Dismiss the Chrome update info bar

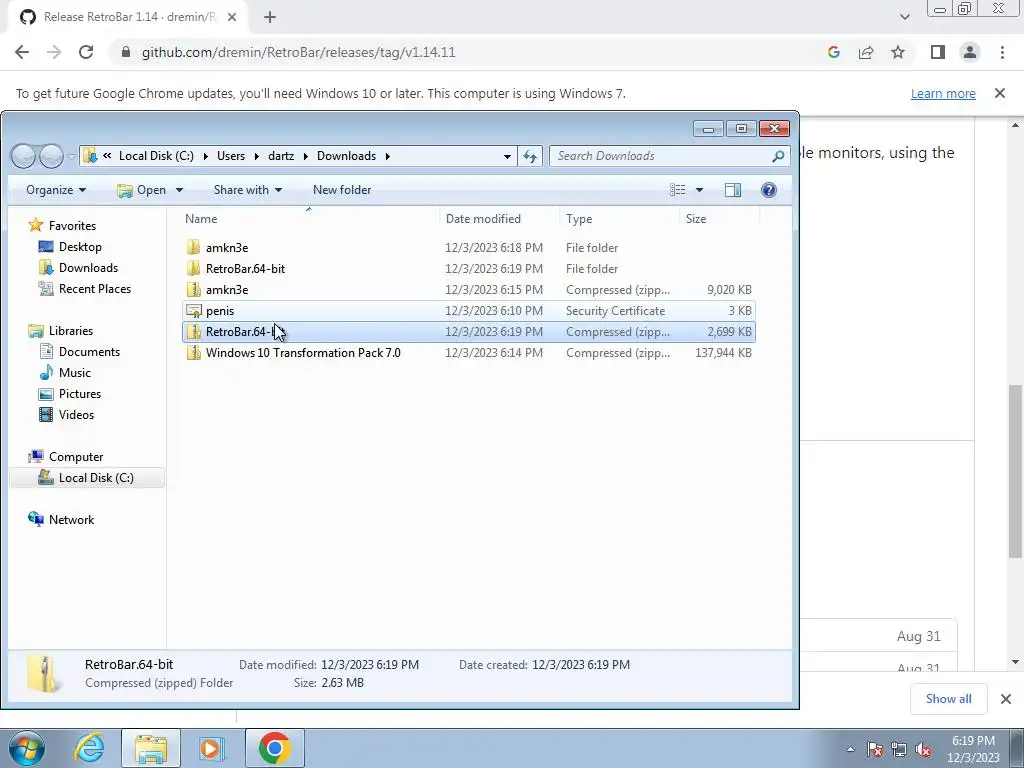point(1000,93)
